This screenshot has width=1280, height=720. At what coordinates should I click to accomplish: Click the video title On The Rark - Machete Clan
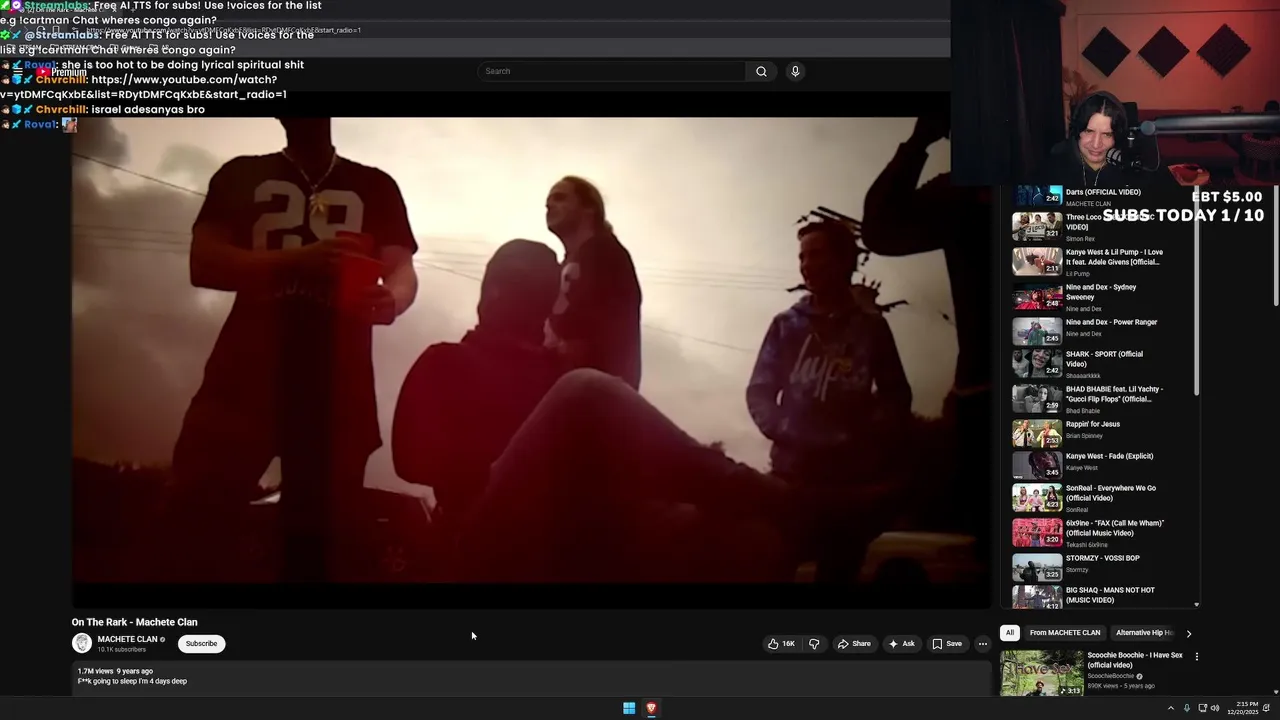coord(134,622)
